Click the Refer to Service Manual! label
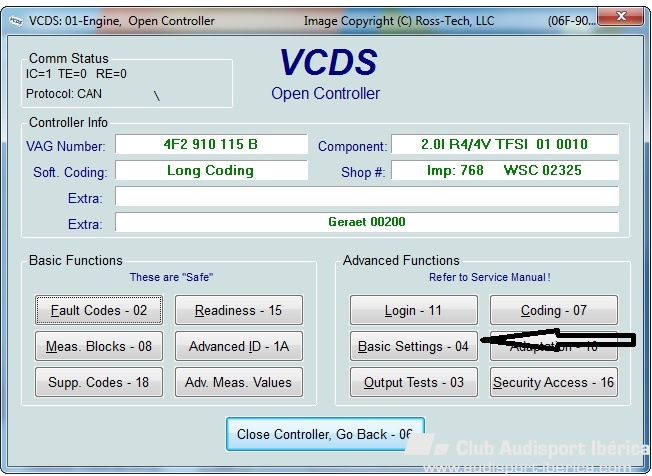The height and width of the screenshot is (476, 652). [489, 277]
